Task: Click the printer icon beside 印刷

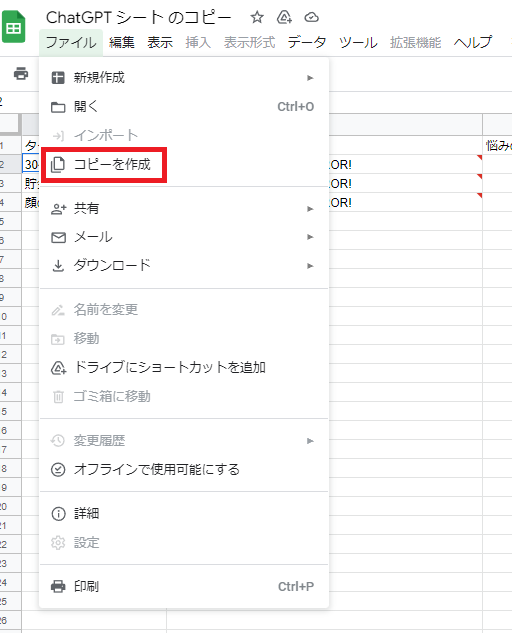Action: click(x=58, y=586)
